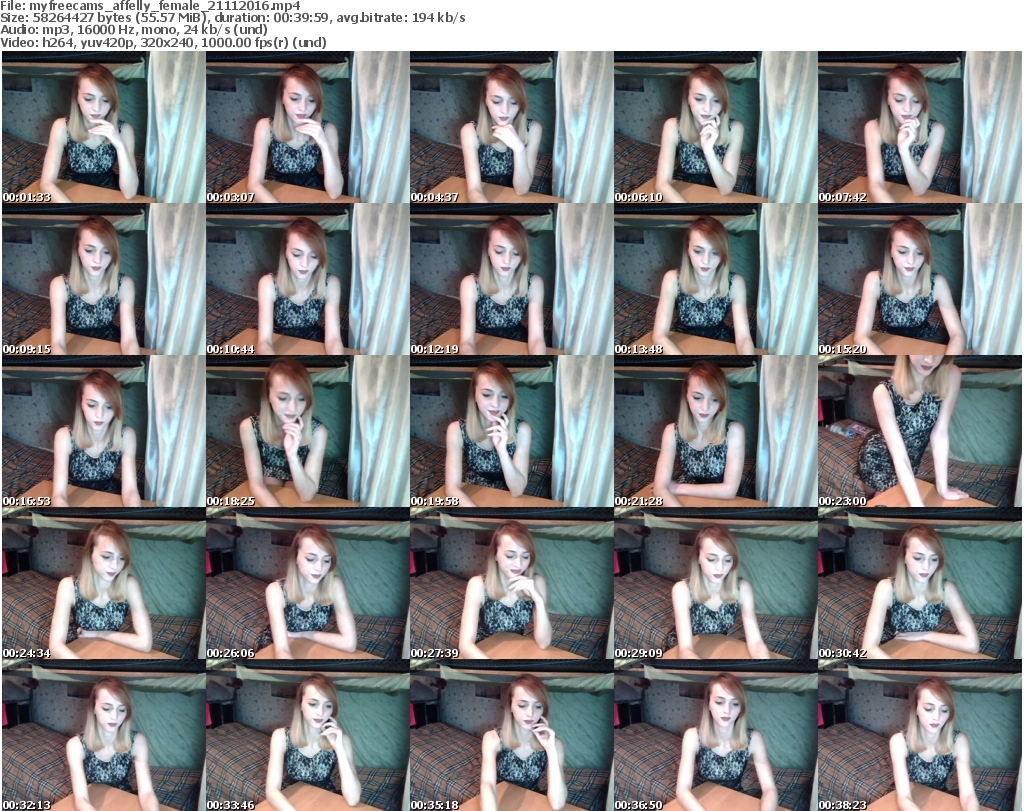The width and height of the screenshot is (1024, 811).
Task: Choose the thumbnail with time 00:26:06
Action: (x=308, y=584)
